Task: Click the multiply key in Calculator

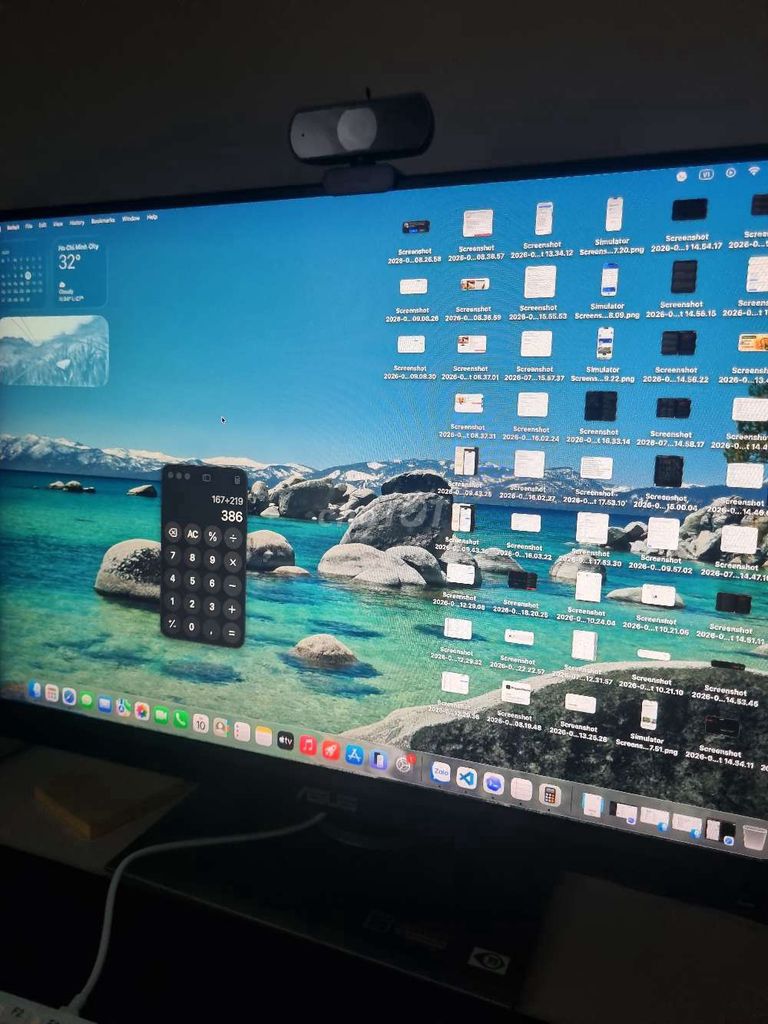Action: [232, 562]
